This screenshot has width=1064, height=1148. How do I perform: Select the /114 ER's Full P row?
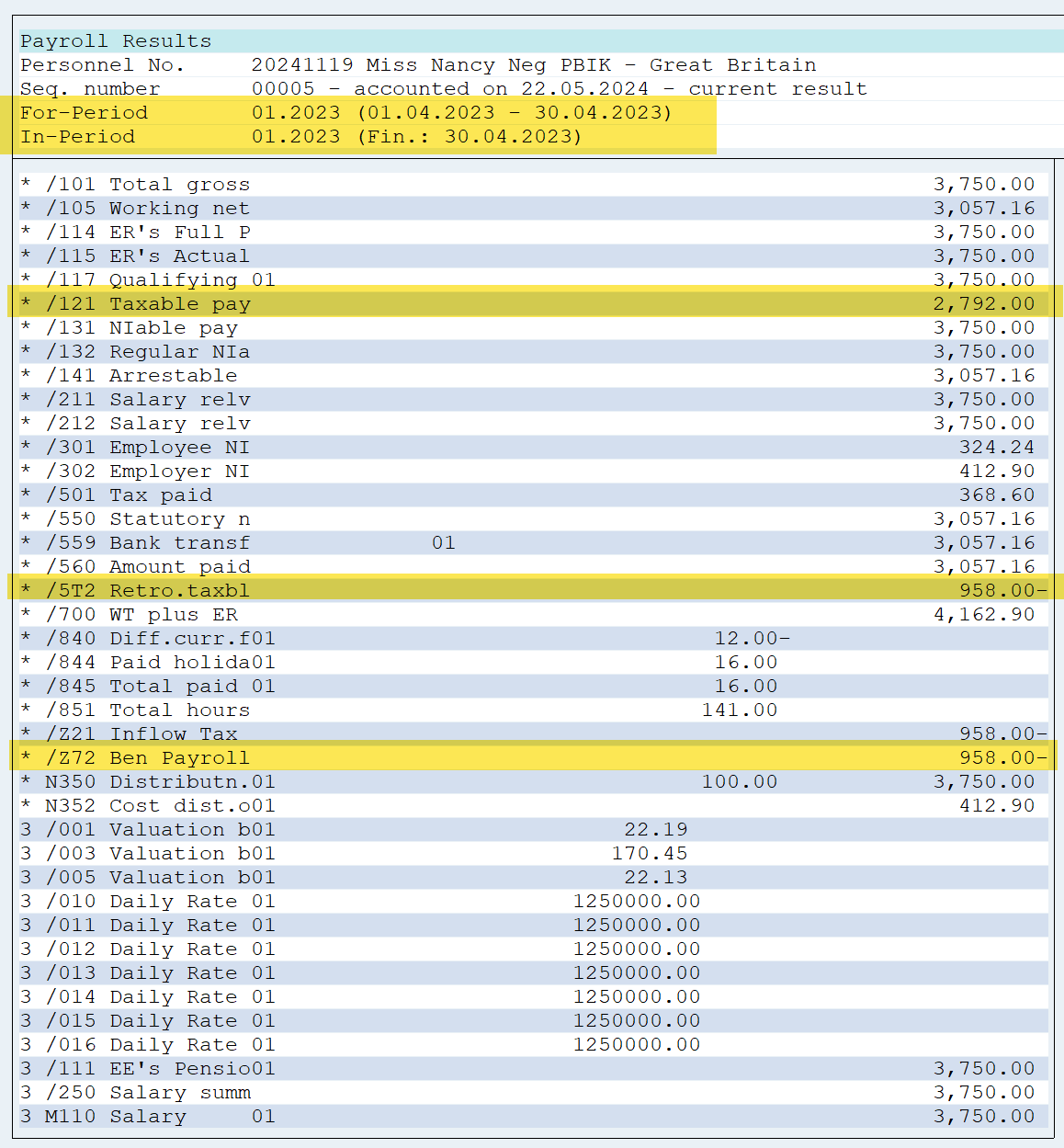[x=533, y=233]
